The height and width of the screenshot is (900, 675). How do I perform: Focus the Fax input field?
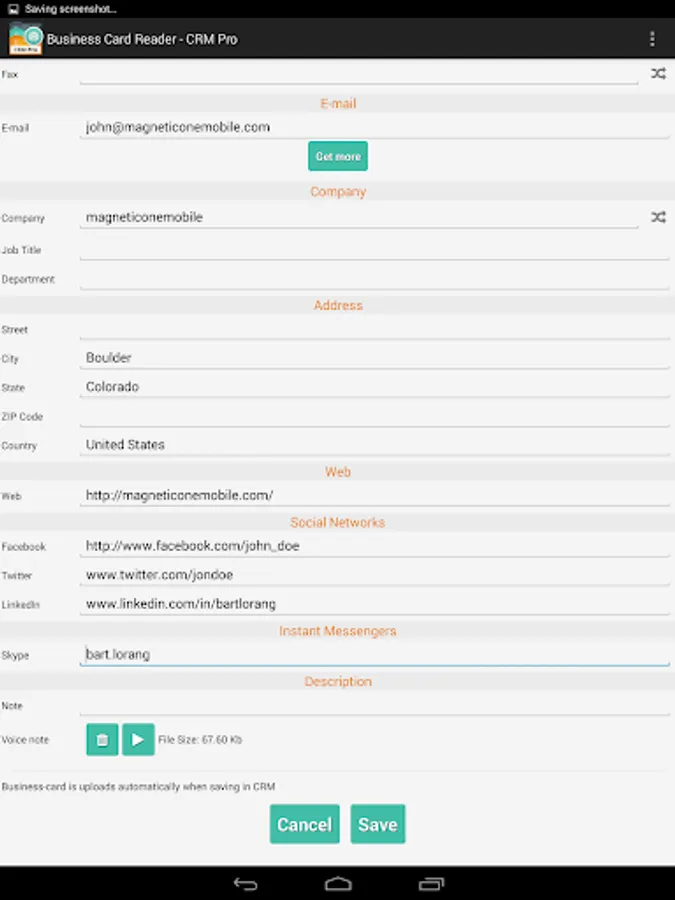[359, 73]
